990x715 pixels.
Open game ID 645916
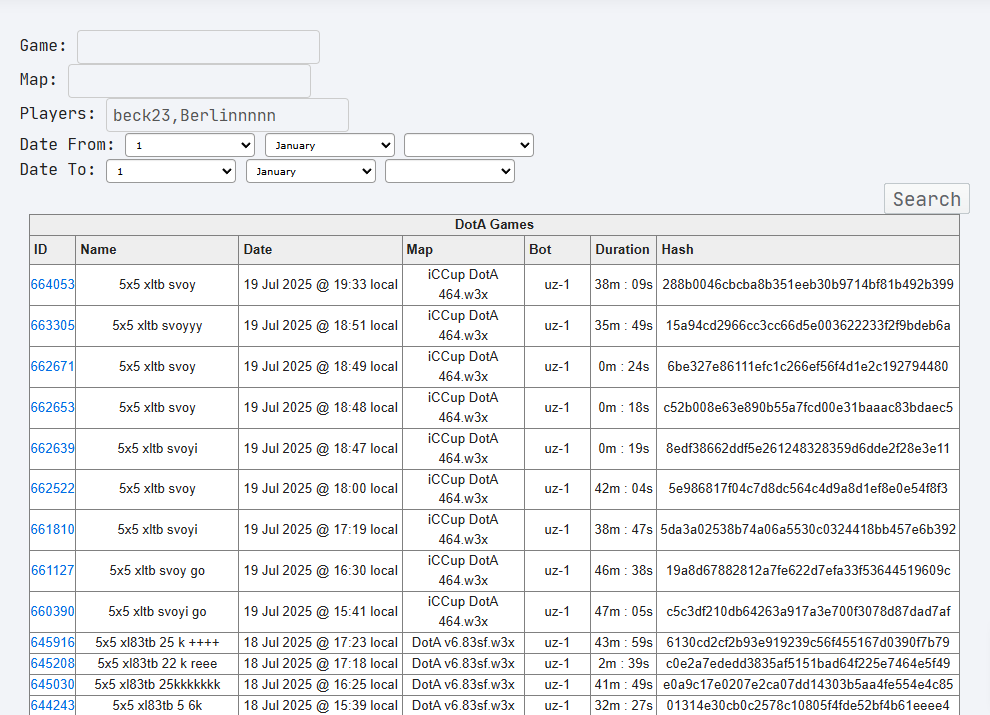52,642
